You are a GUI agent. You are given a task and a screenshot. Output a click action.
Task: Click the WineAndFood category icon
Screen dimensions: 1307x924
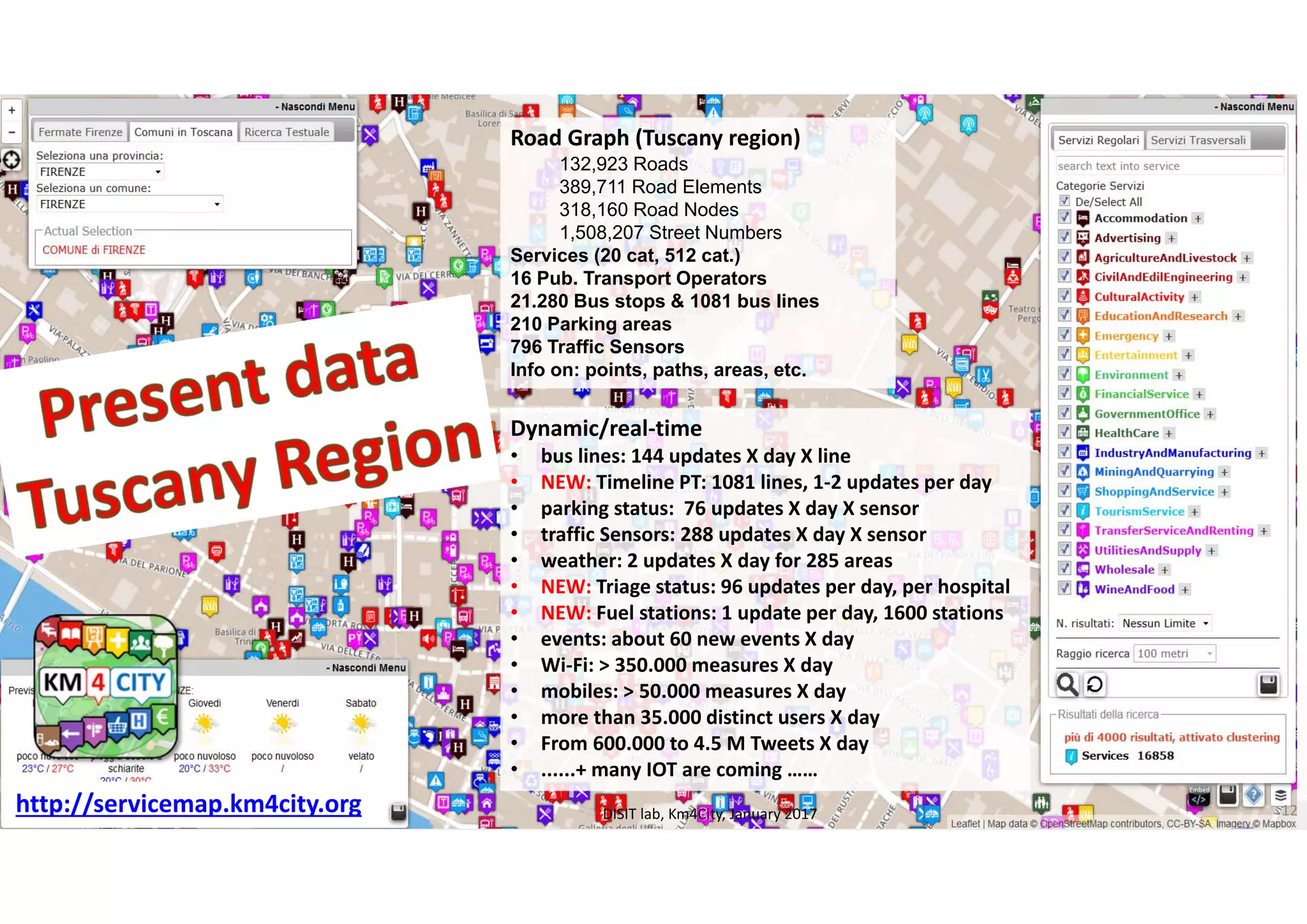(1082, 590)
